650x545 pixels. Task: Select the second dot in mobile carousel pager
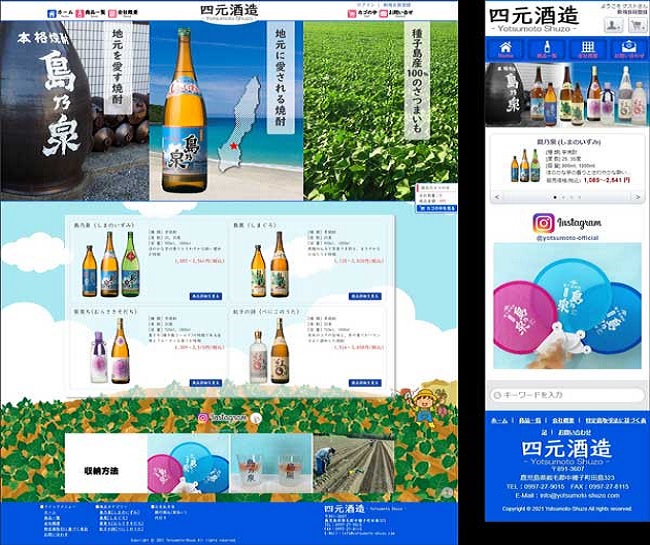click(x=563, y=197)
